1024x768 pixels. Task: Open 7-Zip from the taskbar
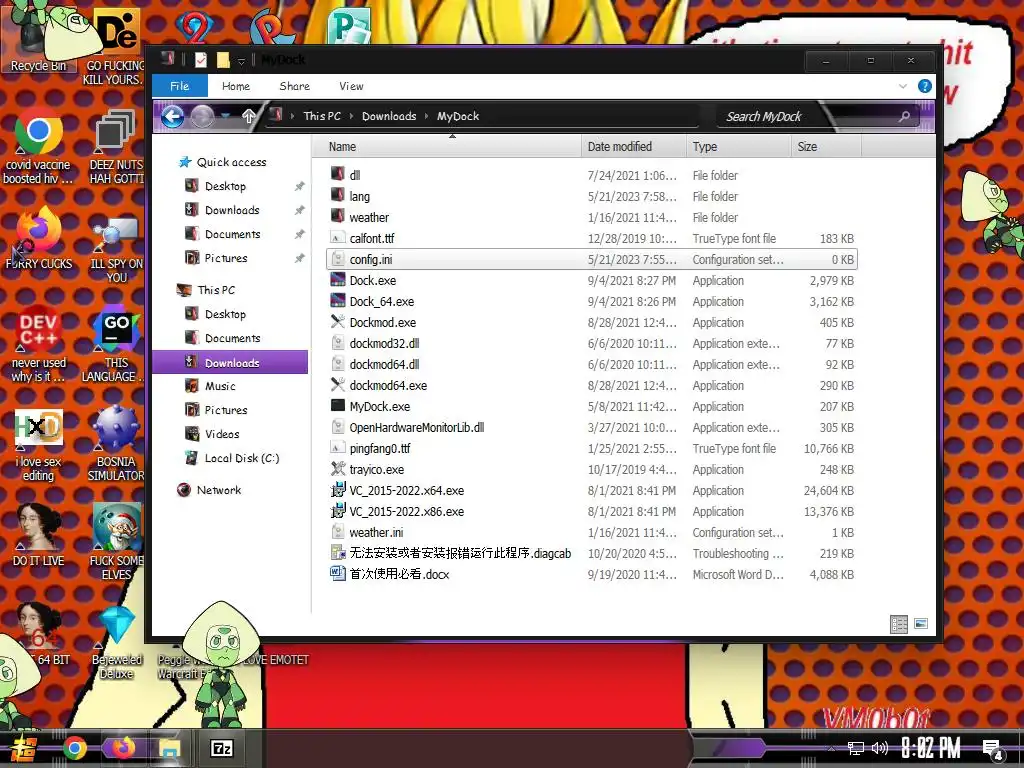221,748
